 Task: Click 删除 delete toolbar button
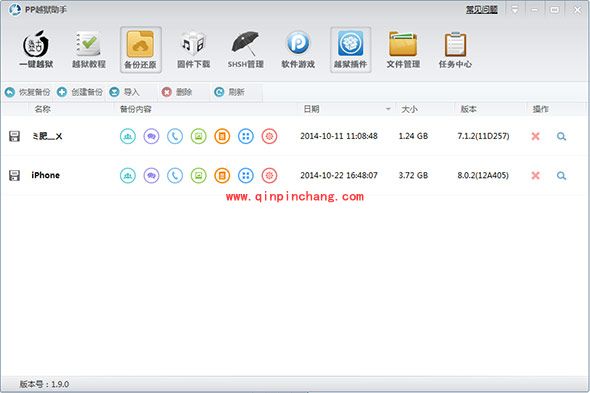[x=177, y=92]
